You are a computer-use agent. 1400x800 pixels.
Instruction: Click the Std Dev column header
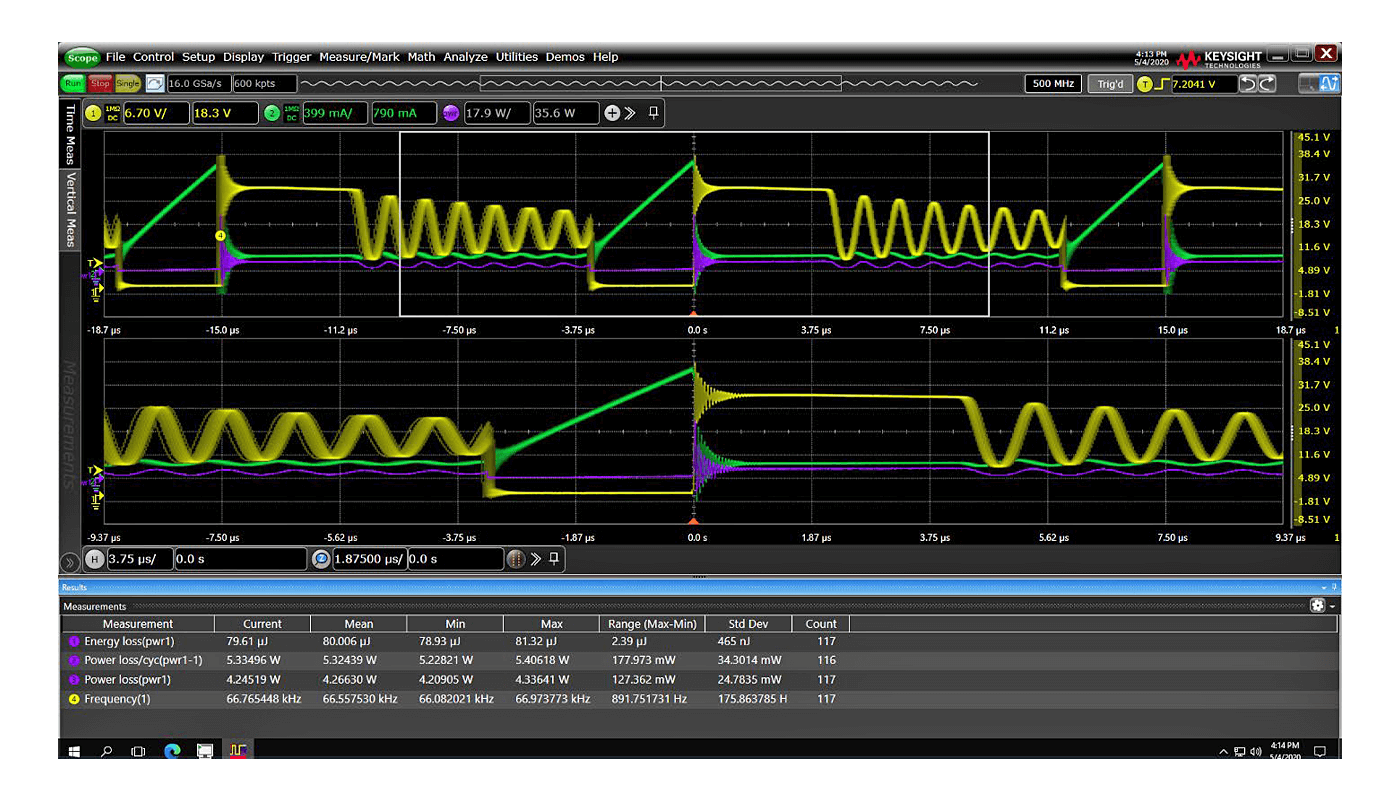point(748,624)
